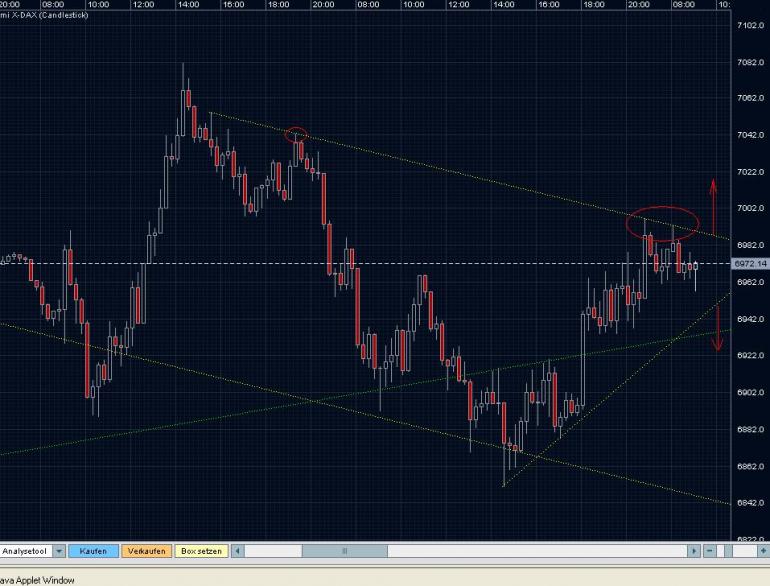Click the 7082.0 price axis label

750,62
